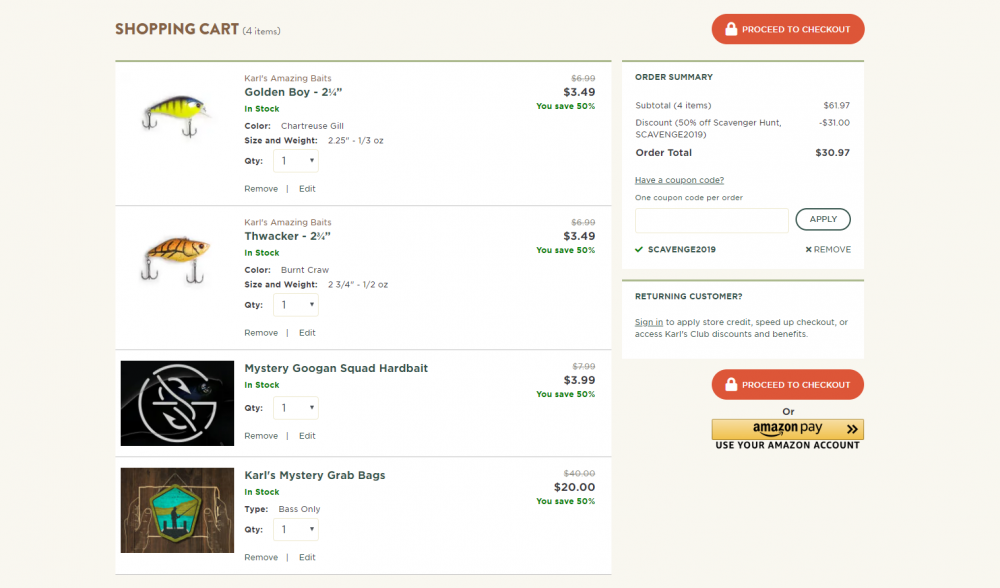This screenshot has width=1000, height=588.
Task: Click the lock icon on lower checkout button
Action: pyautogui.click(x=731, y=384)
